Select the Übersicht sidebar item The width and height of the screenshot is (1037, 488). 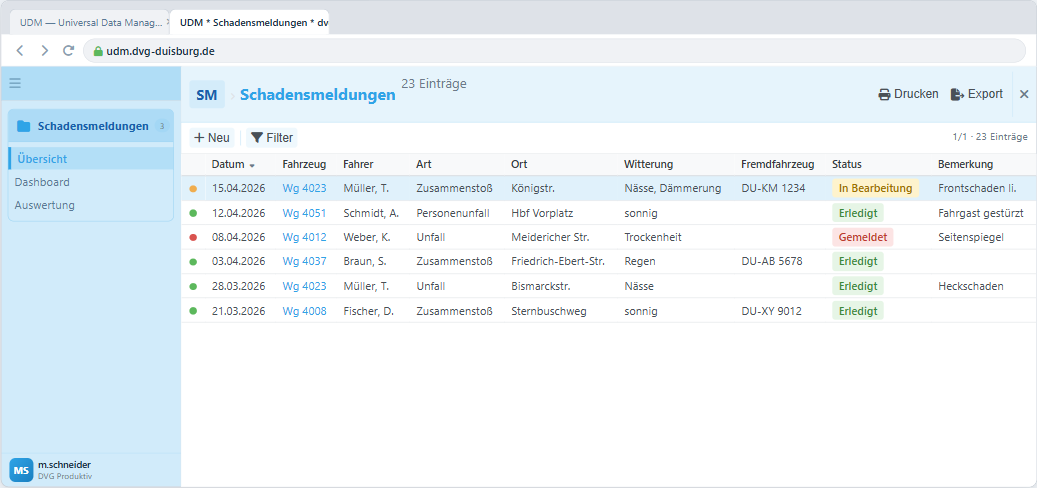coord(91,159)
